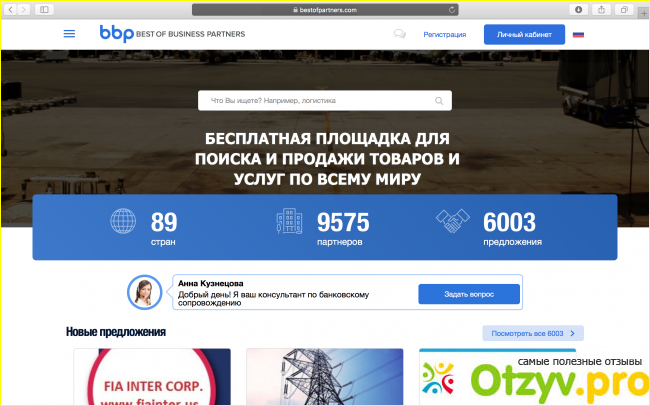Image resolution: width=650 pixels, height=406 pixels.
Task: Open Safari downloads icon
Action: [x=578, y=9]
